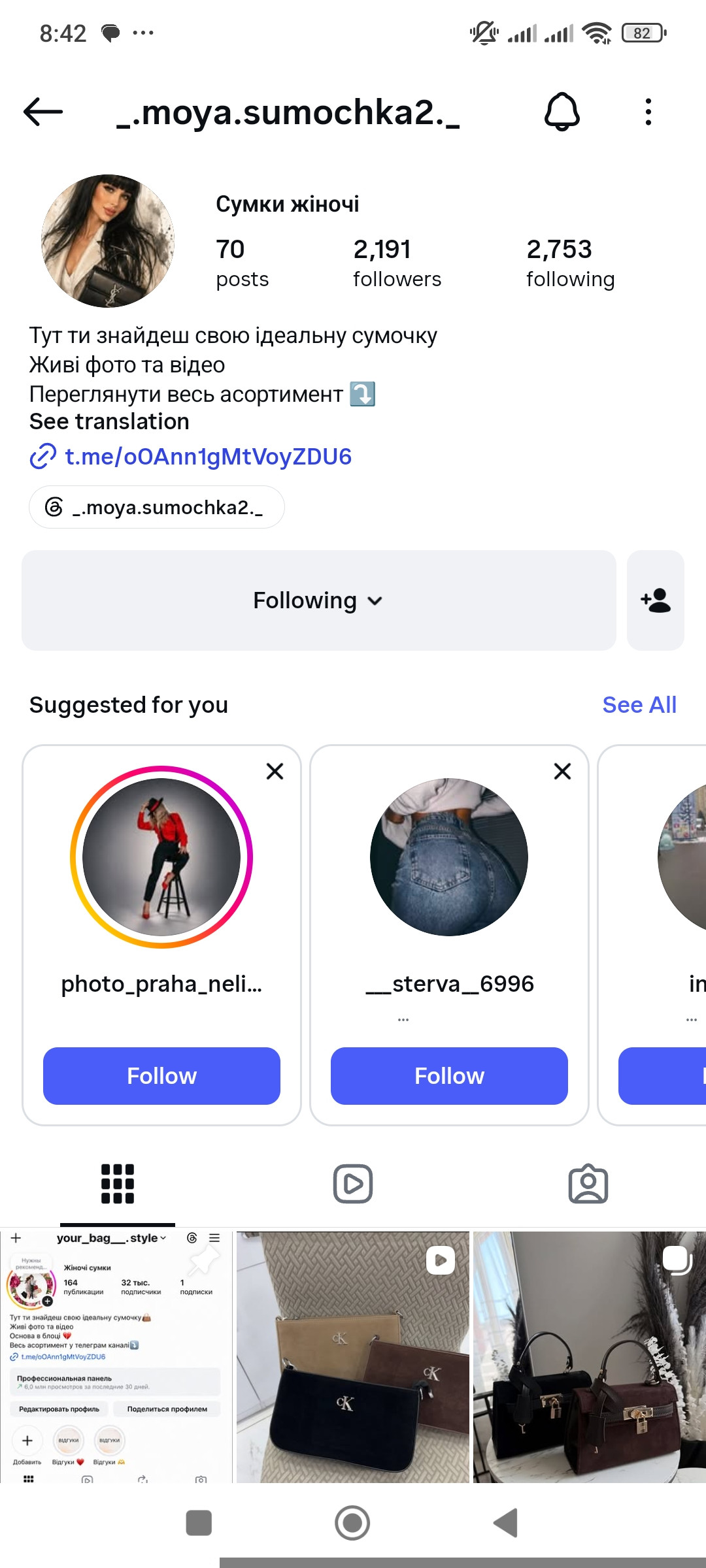Tap the Android recent apps square
The image size is (706, 1568).
(199, 1523)
